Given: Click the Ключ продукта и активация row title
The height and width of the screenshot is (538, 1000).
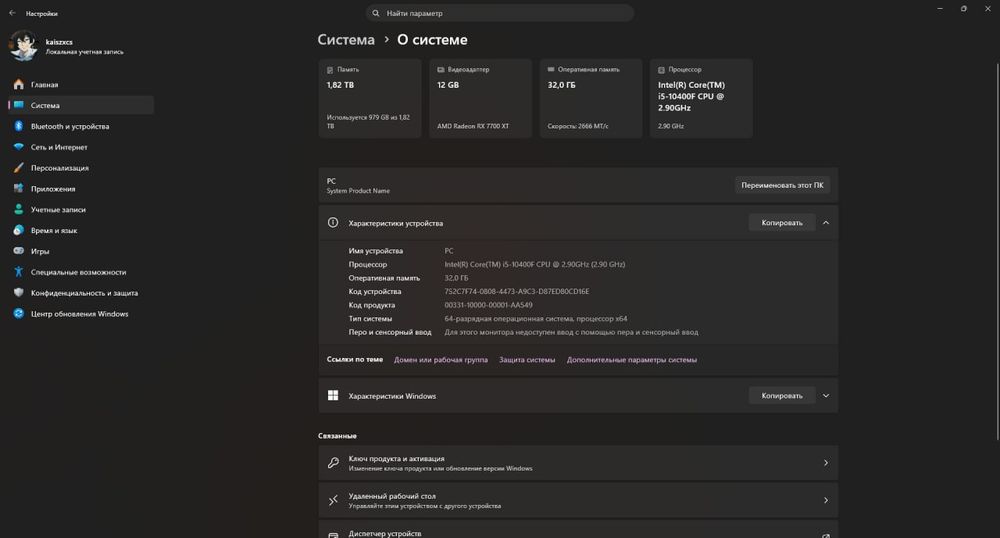Looking at the screenshot, I should tap(396, 458).
